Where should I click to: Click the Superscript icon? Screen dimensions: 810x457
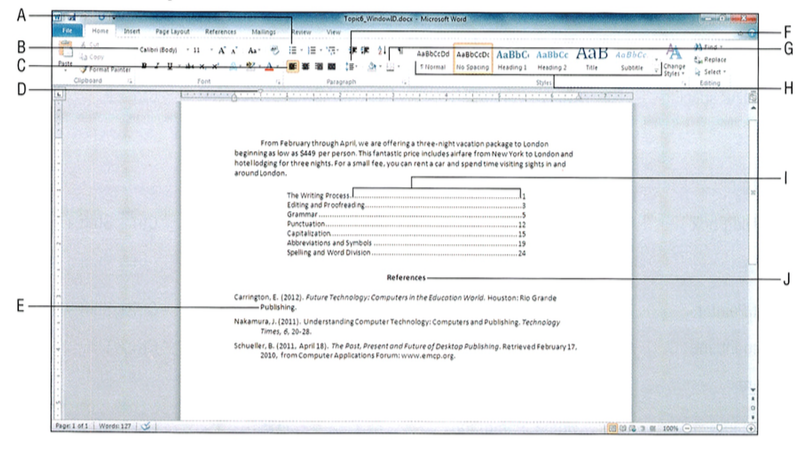click(215, 66)
